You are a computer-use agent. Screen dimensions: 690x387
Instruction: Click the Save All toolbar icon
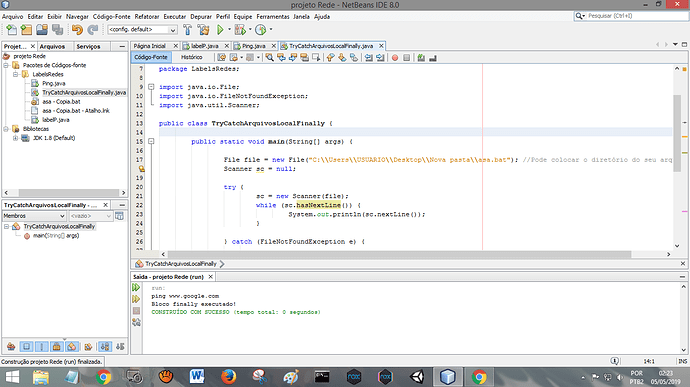tap(58, 30)
